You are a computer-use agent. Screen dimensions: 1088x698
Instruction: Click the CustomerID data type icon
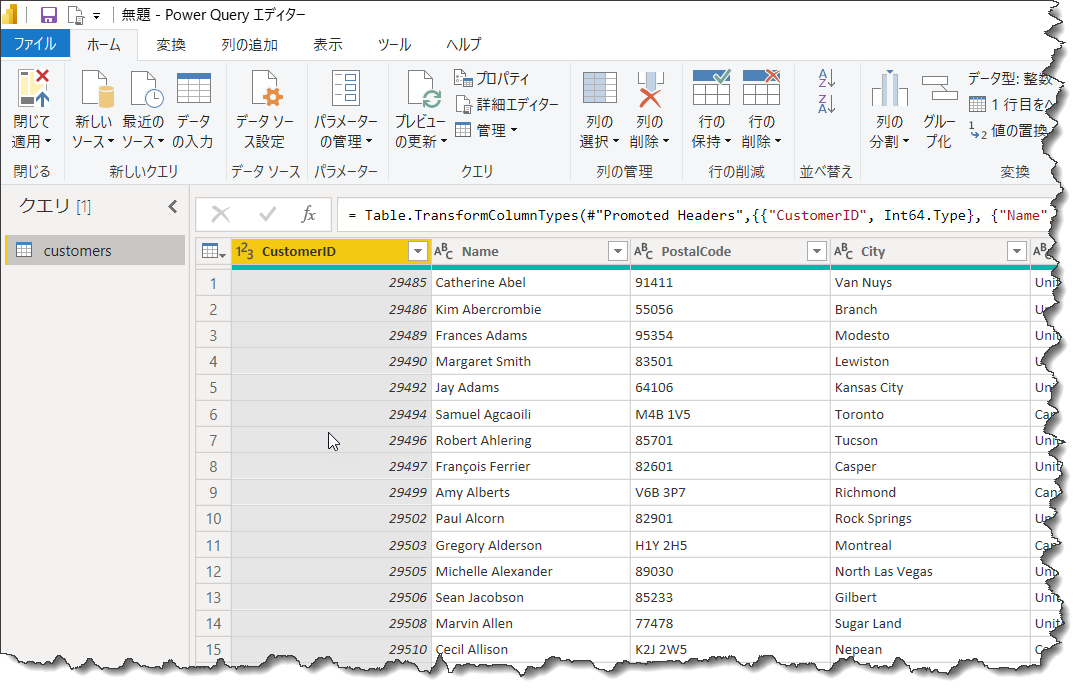pyautogui.click(x=245, y=251)
